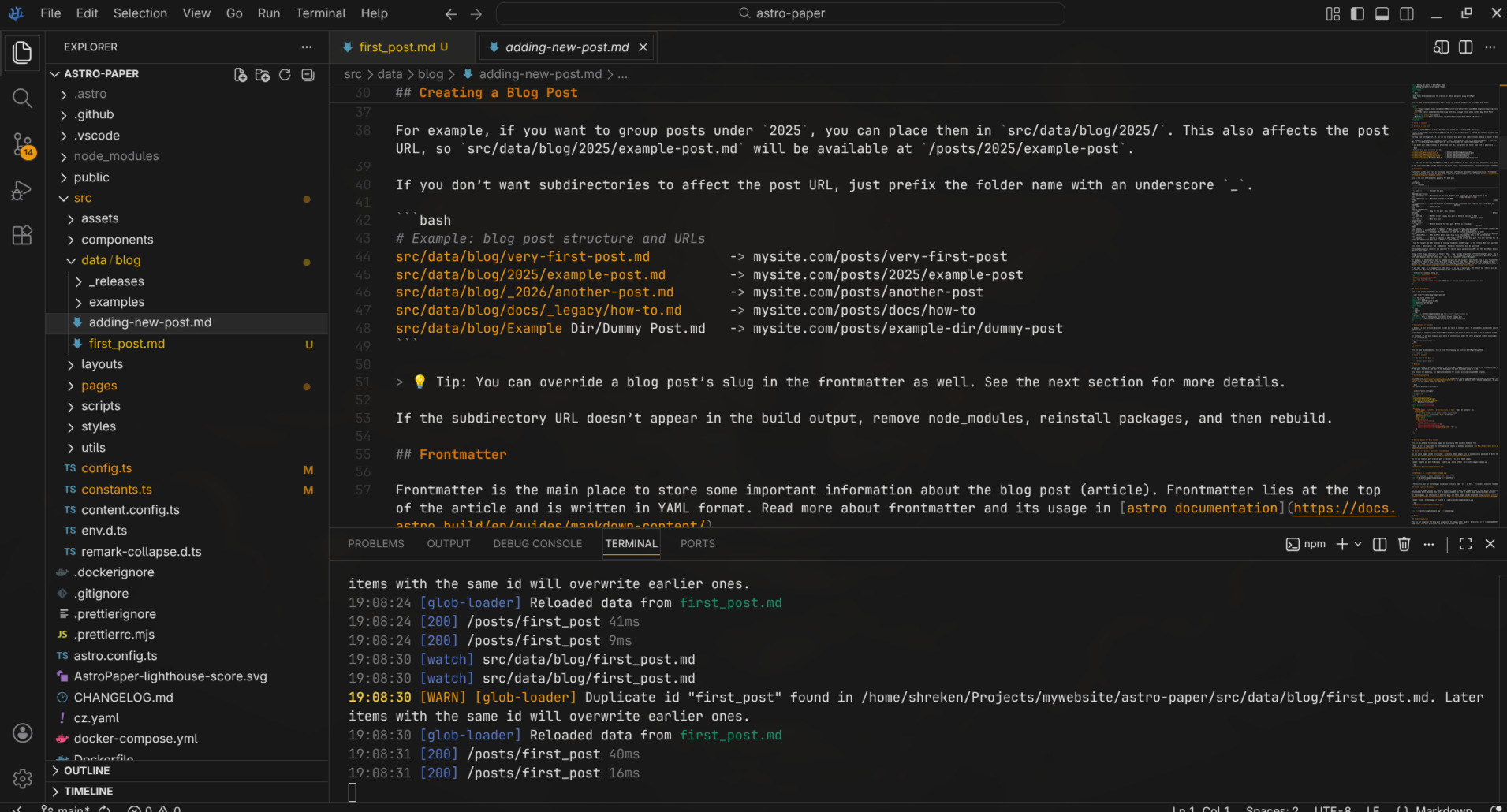The height and width of the screenshot is (812, 1507).
Task: Open the Run and Debug view
Action: (x=21, y=190)
